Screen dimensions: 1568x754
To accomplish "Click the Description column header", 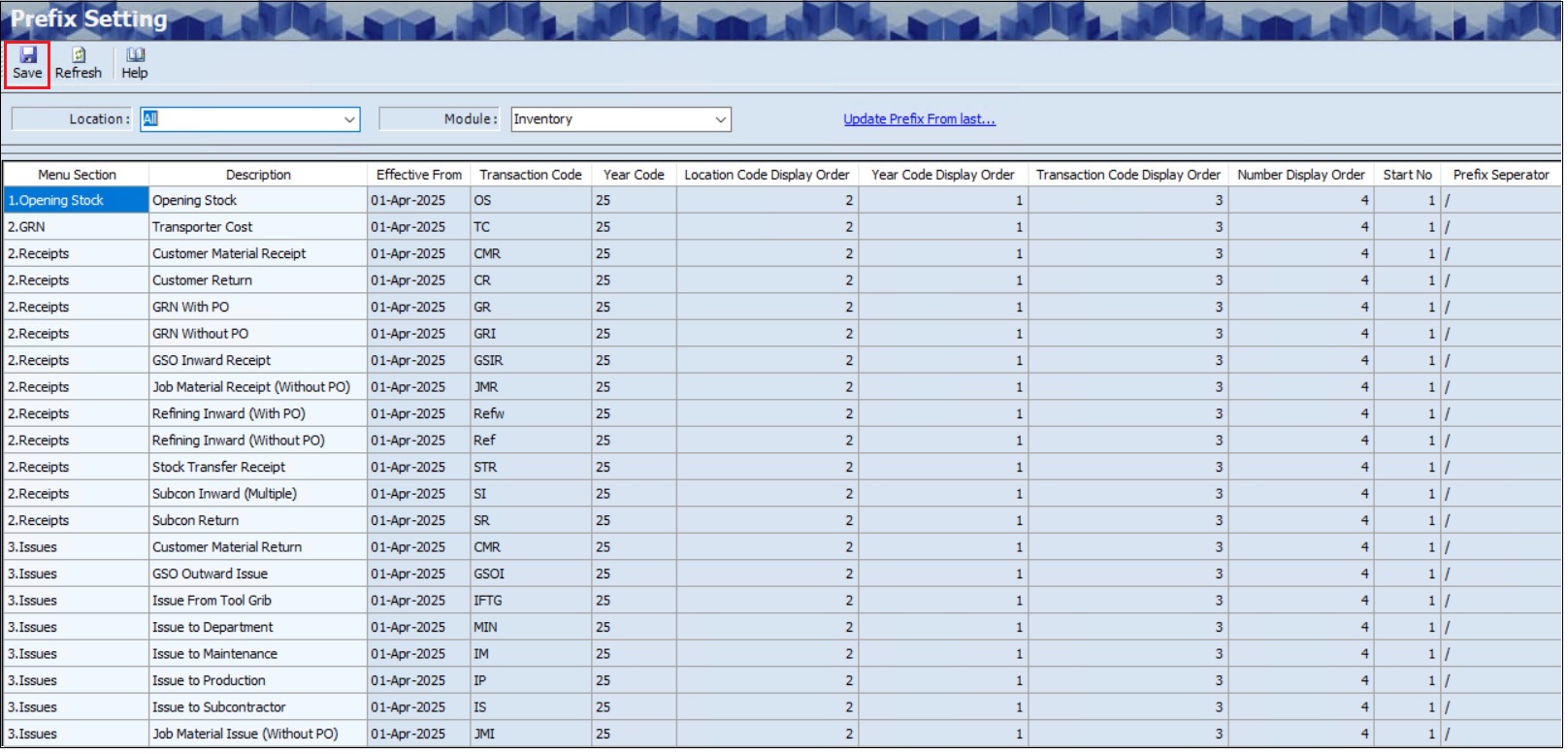I will point(258,175).
